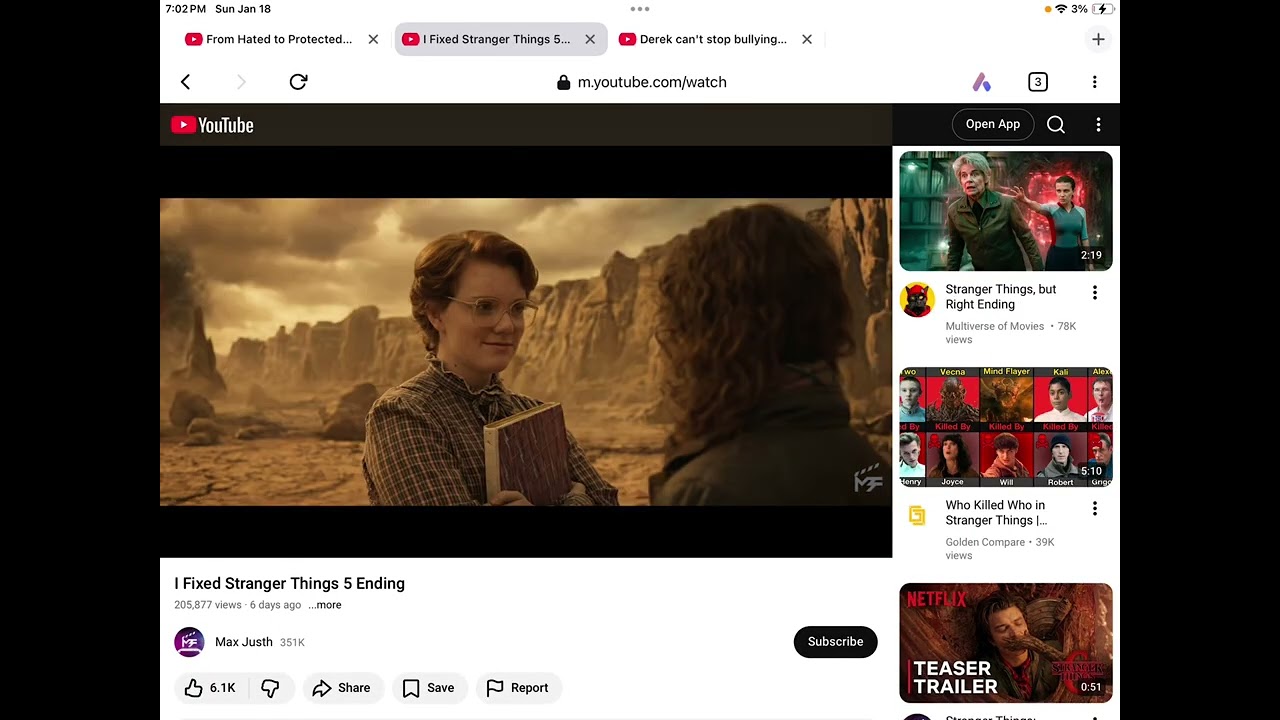Click Golden Compare channel avatar
1280x720 pixels.
click(x=917, y=515)
